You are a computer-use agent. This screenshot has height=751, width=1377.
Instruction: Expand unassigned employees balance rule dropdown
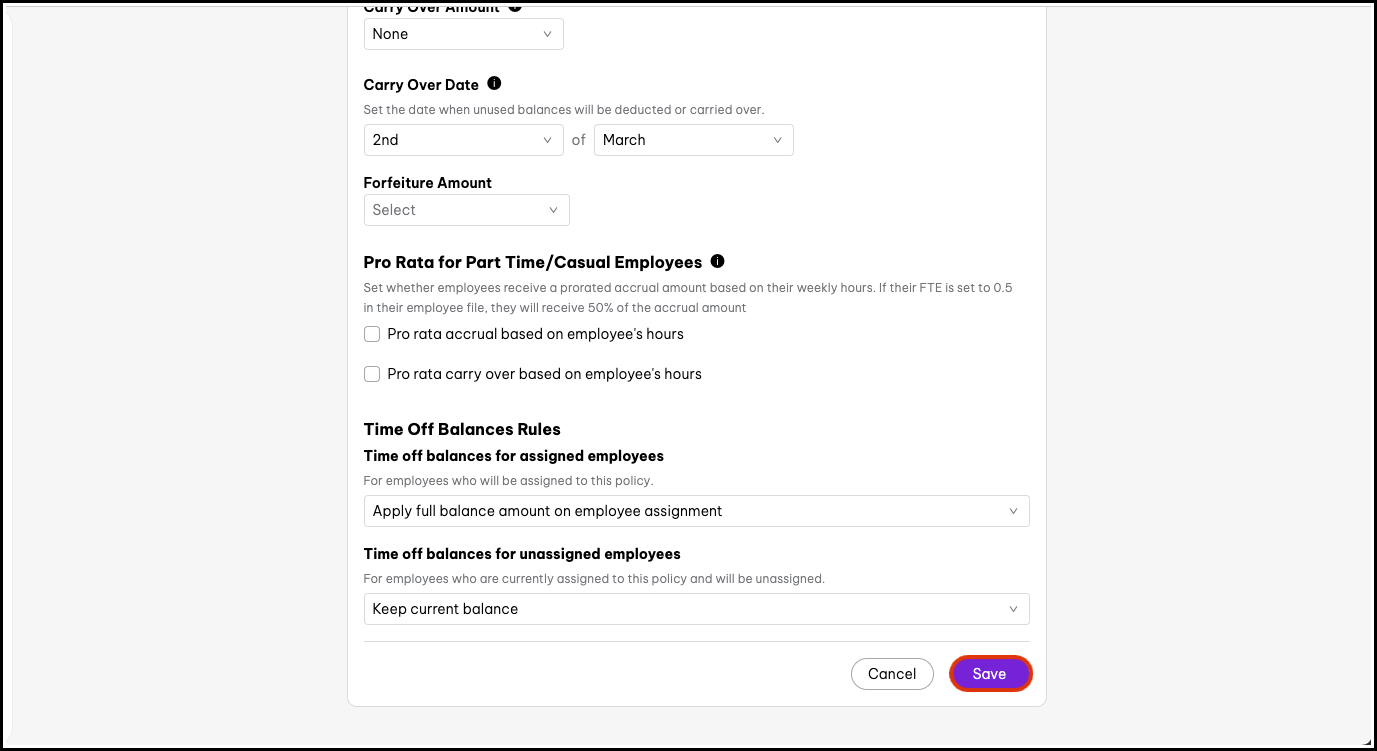coord(696,609)
